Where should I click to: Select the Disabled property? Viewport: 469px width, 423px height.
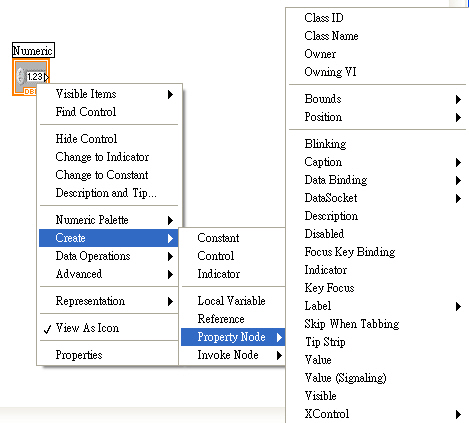377,234
